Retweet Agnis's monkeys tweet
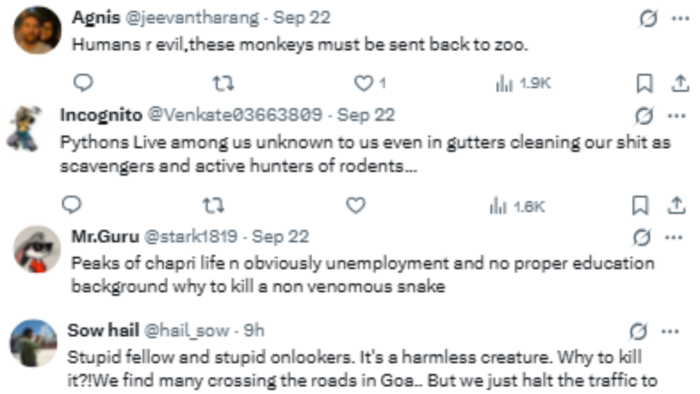Screen dimensions: 700x394 223,83
